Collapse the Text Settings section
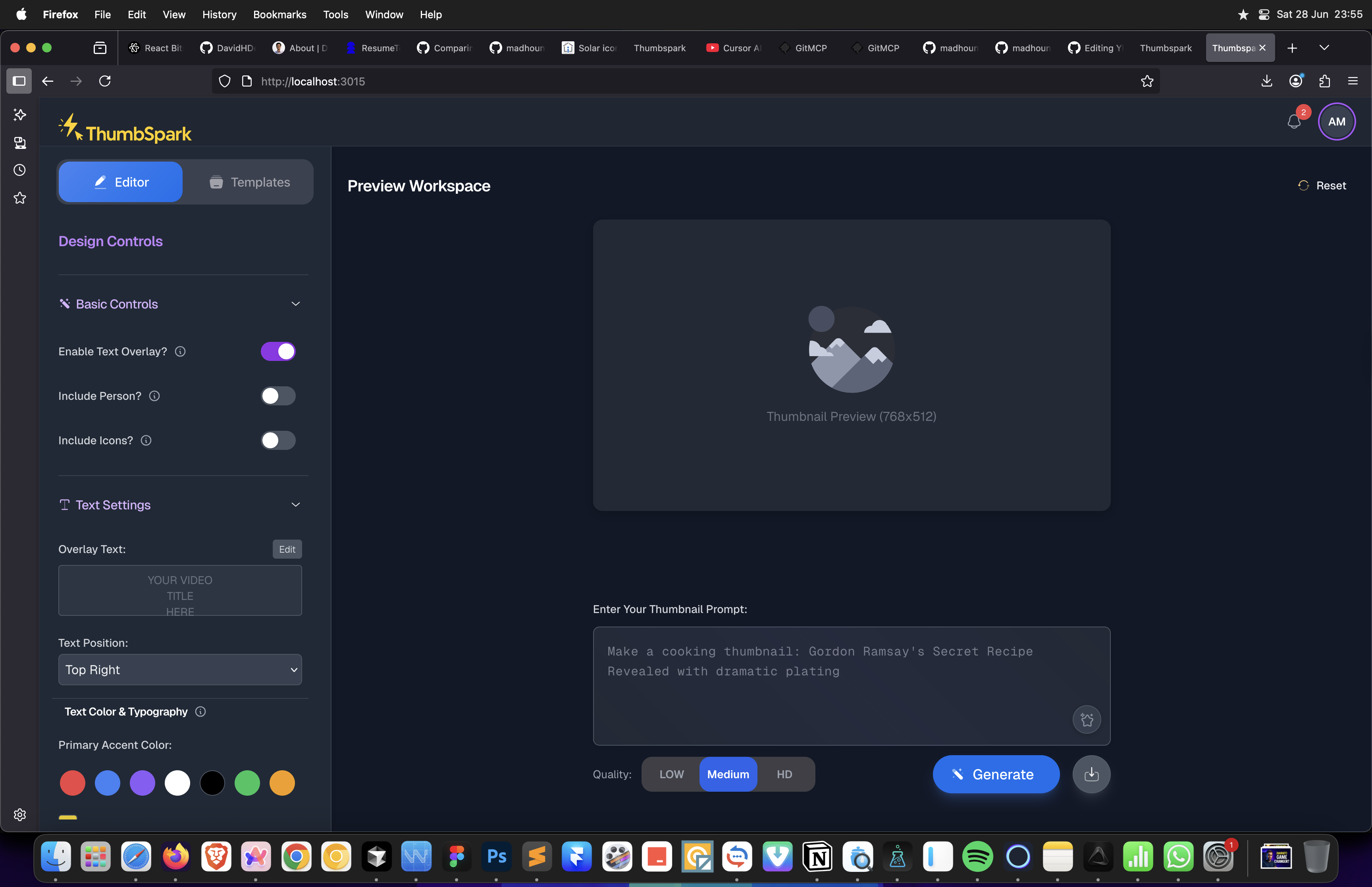 point(295,505)
